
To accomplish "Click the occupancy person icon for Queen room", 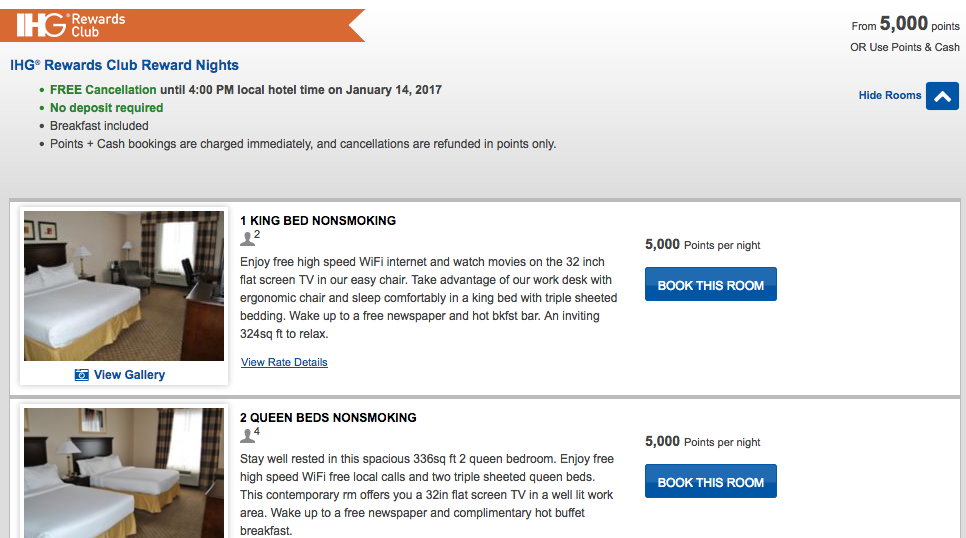I will 247,436.
